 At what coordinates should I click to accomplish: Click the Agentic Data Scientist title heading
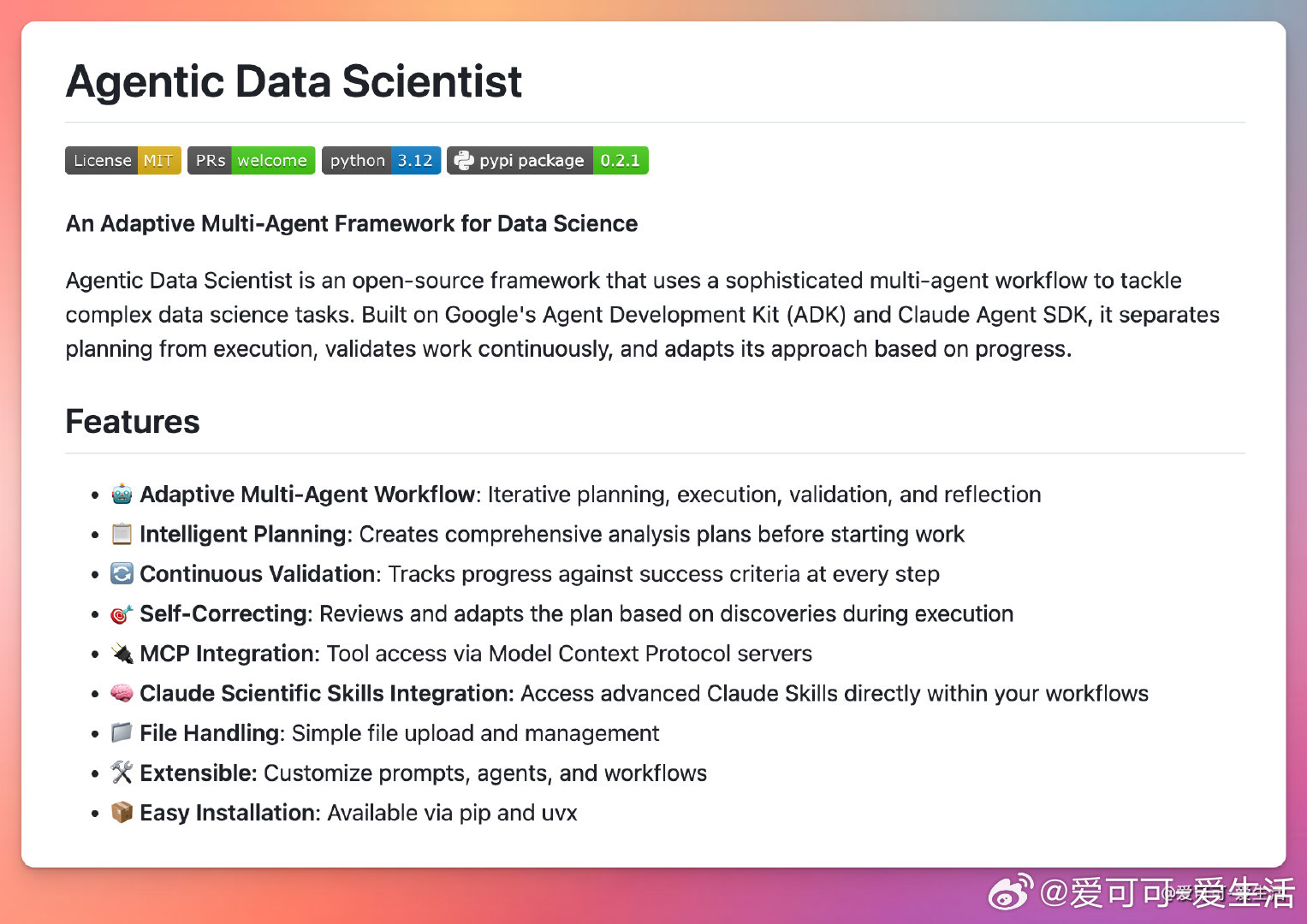(x=294, y=82)
